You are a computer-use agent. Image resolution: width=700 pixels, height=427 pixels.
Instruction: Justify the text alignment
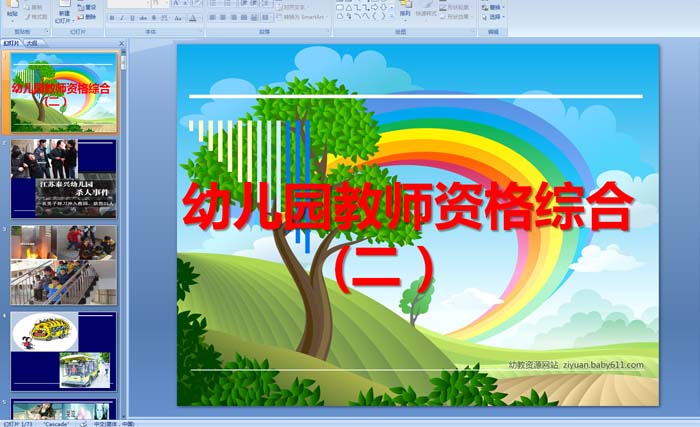(244, 17)
